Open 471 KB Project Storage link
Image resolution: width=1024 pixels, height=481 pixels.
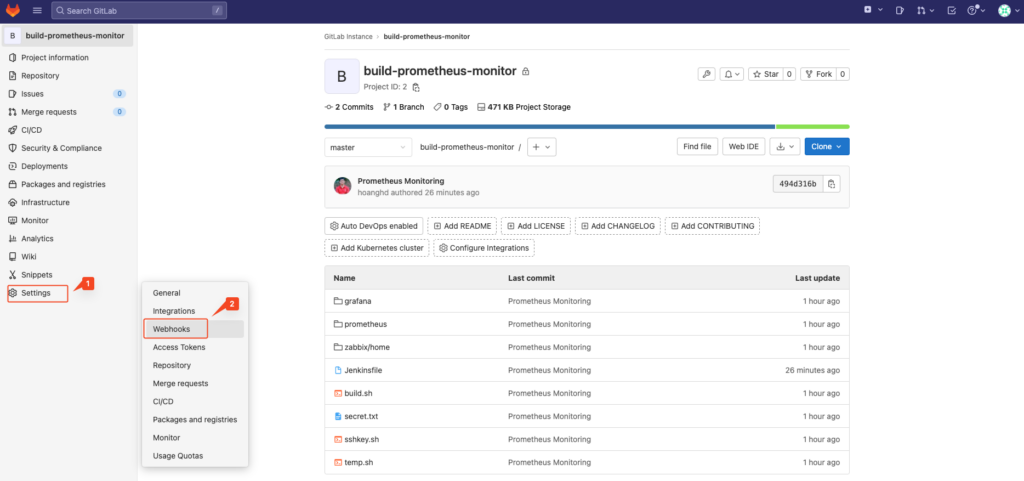(x=524, y=107)
